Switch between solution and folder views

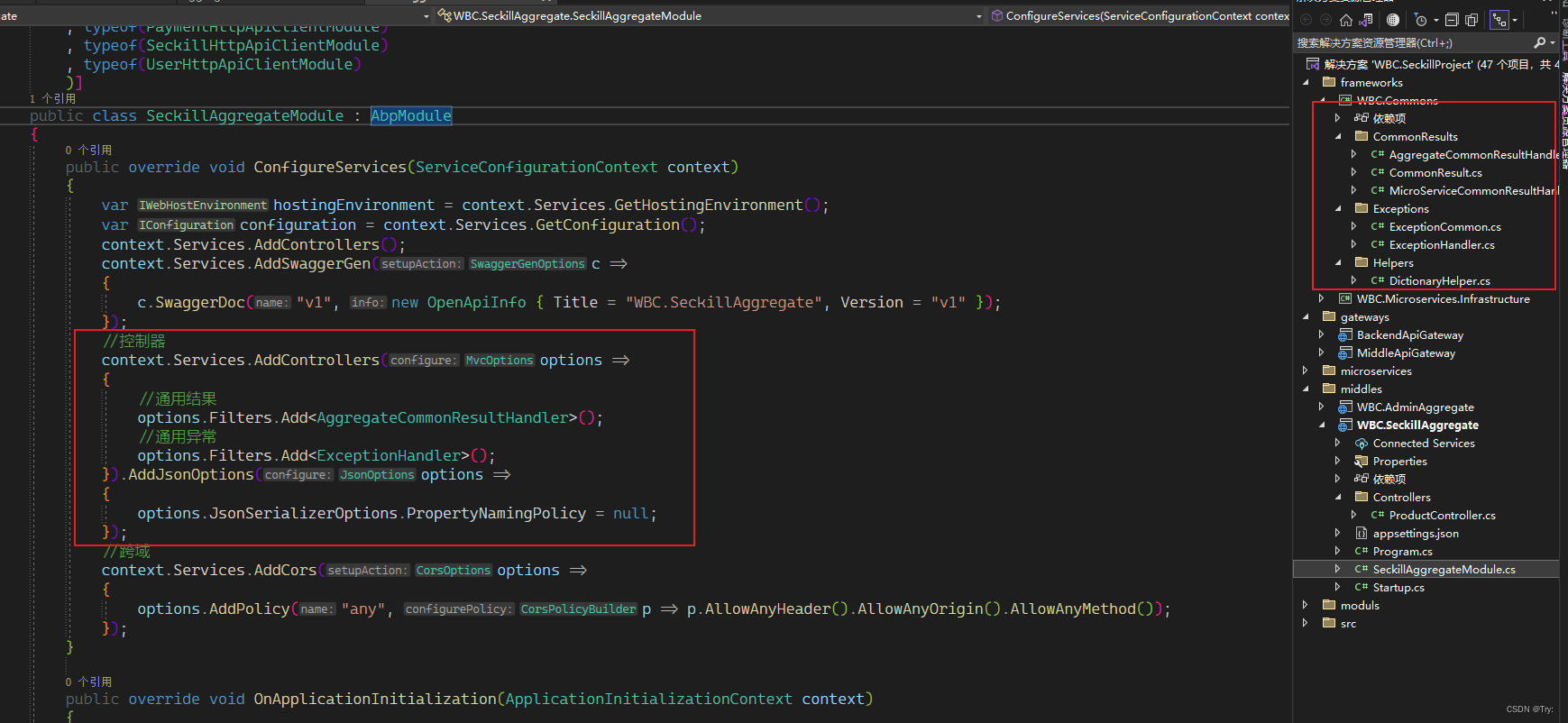(1366, 20)
